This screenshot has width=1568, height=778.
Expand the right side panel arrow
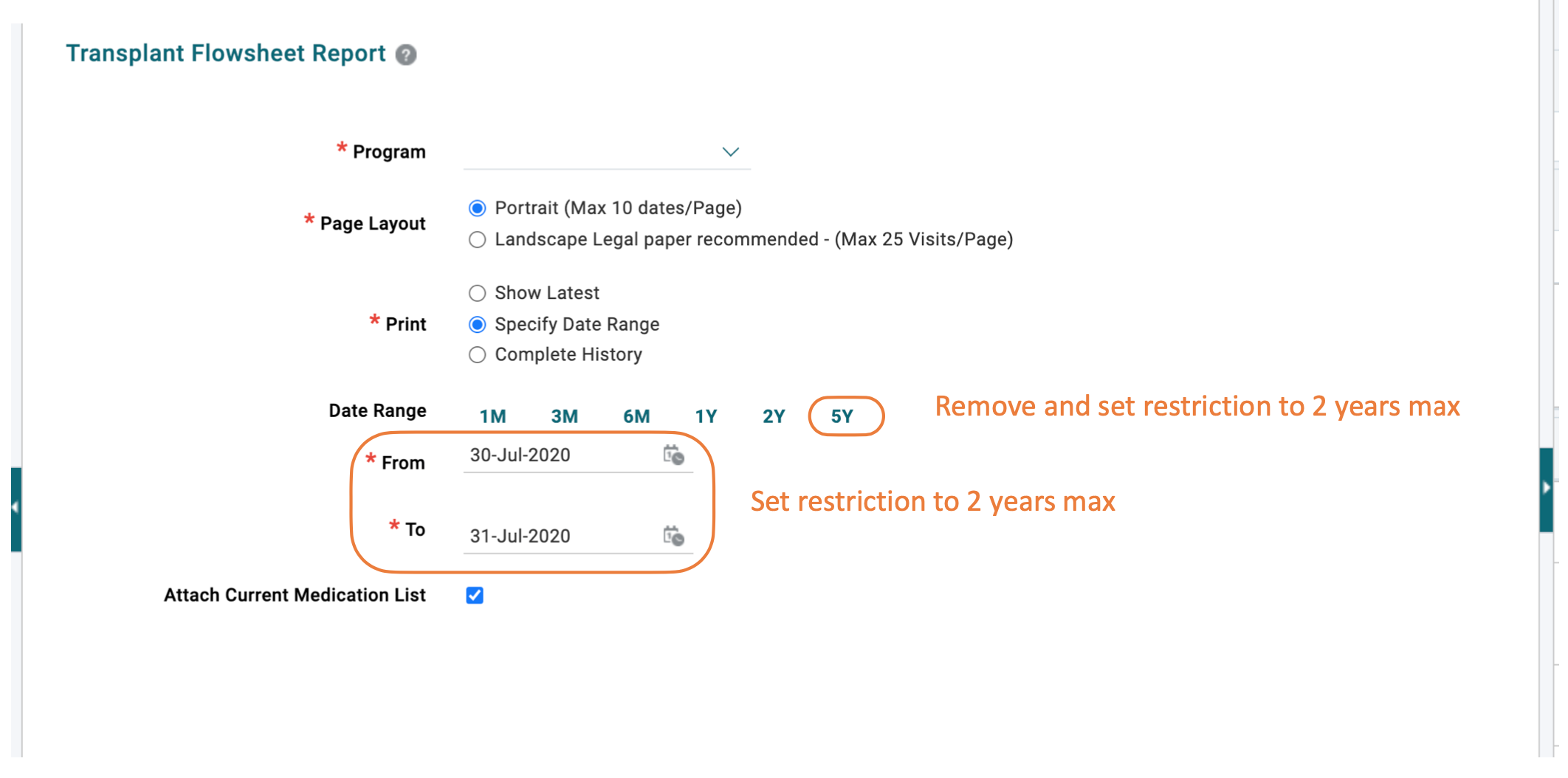tap(1546, 489)
